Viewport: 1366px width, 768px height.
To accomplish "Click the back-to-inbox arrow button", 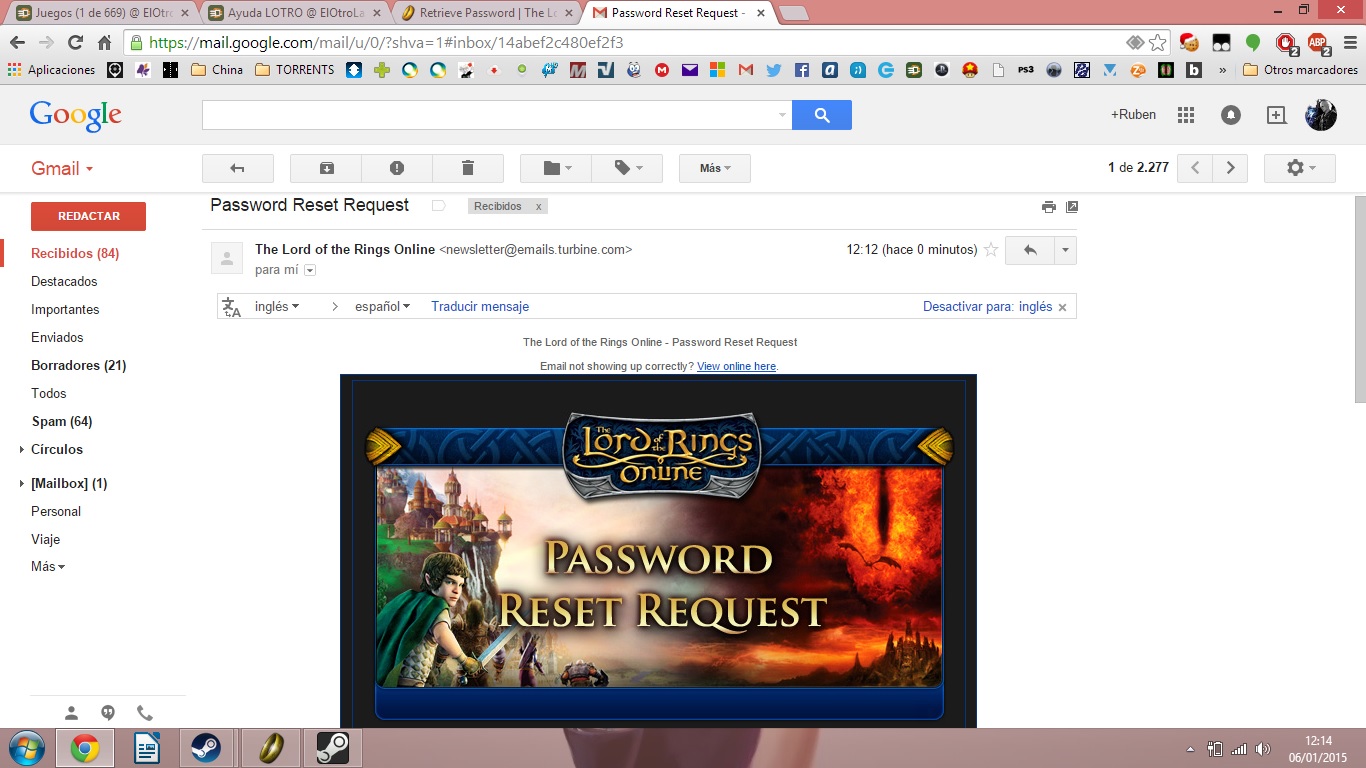I will coord(237,168).
